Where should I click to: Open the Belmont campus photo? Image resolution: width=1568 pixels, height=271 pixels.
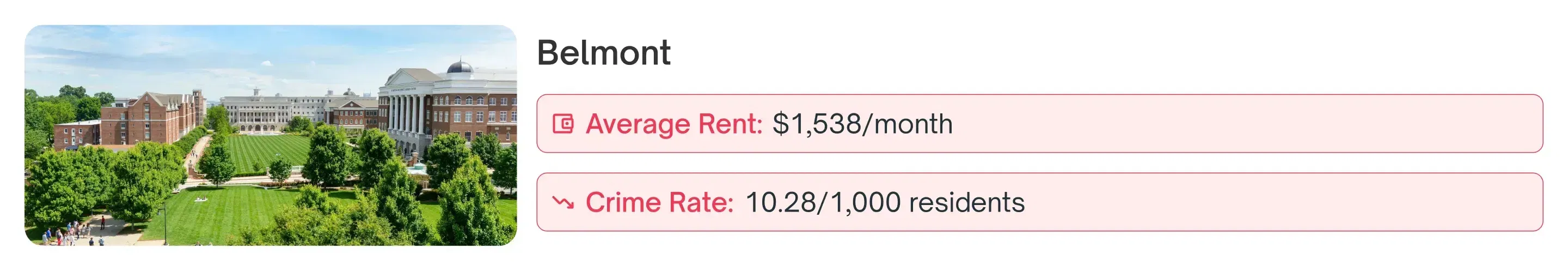click(x=270, y=135)
